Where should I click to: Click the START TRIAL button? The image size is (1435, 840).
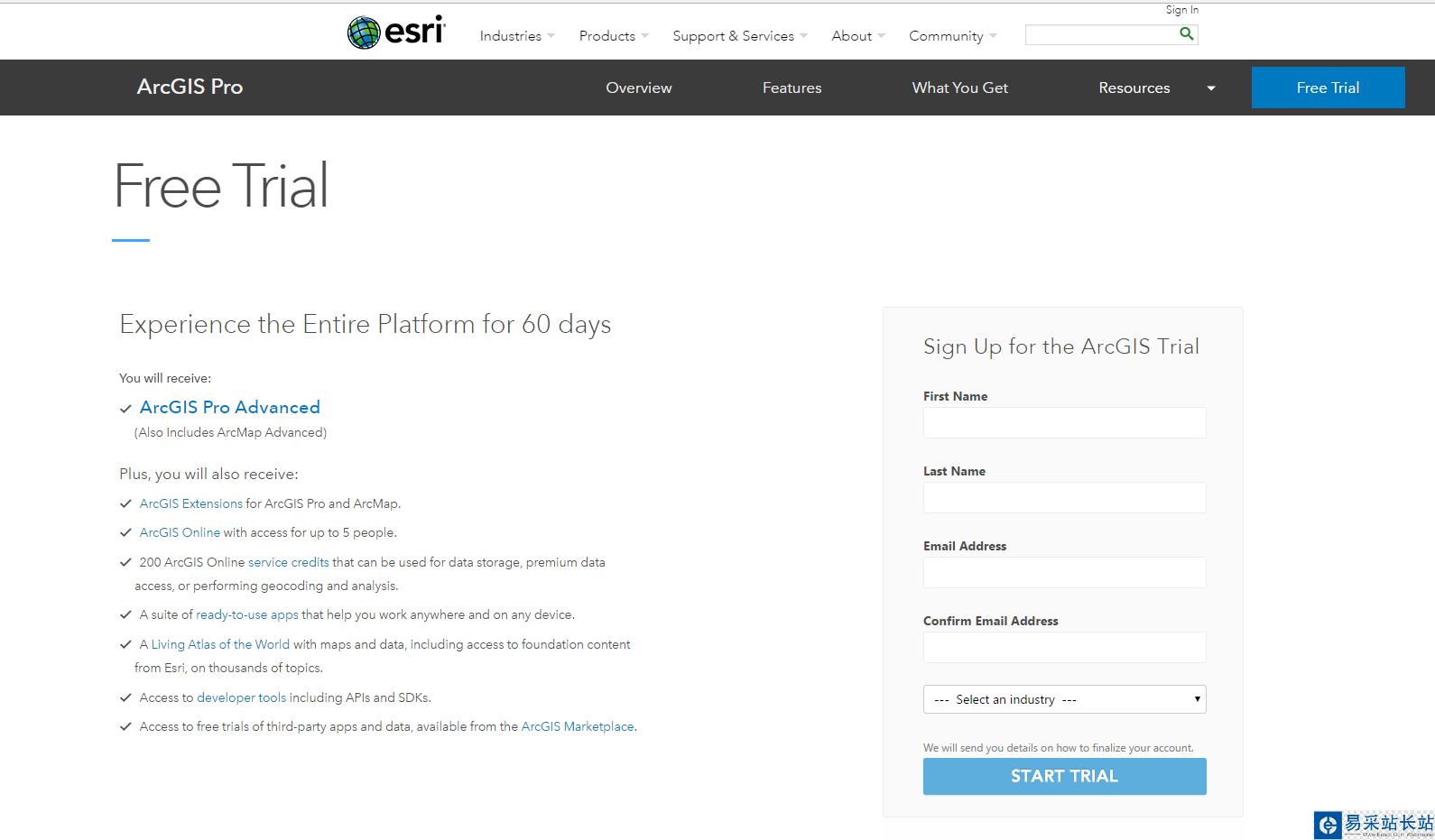1065,776
